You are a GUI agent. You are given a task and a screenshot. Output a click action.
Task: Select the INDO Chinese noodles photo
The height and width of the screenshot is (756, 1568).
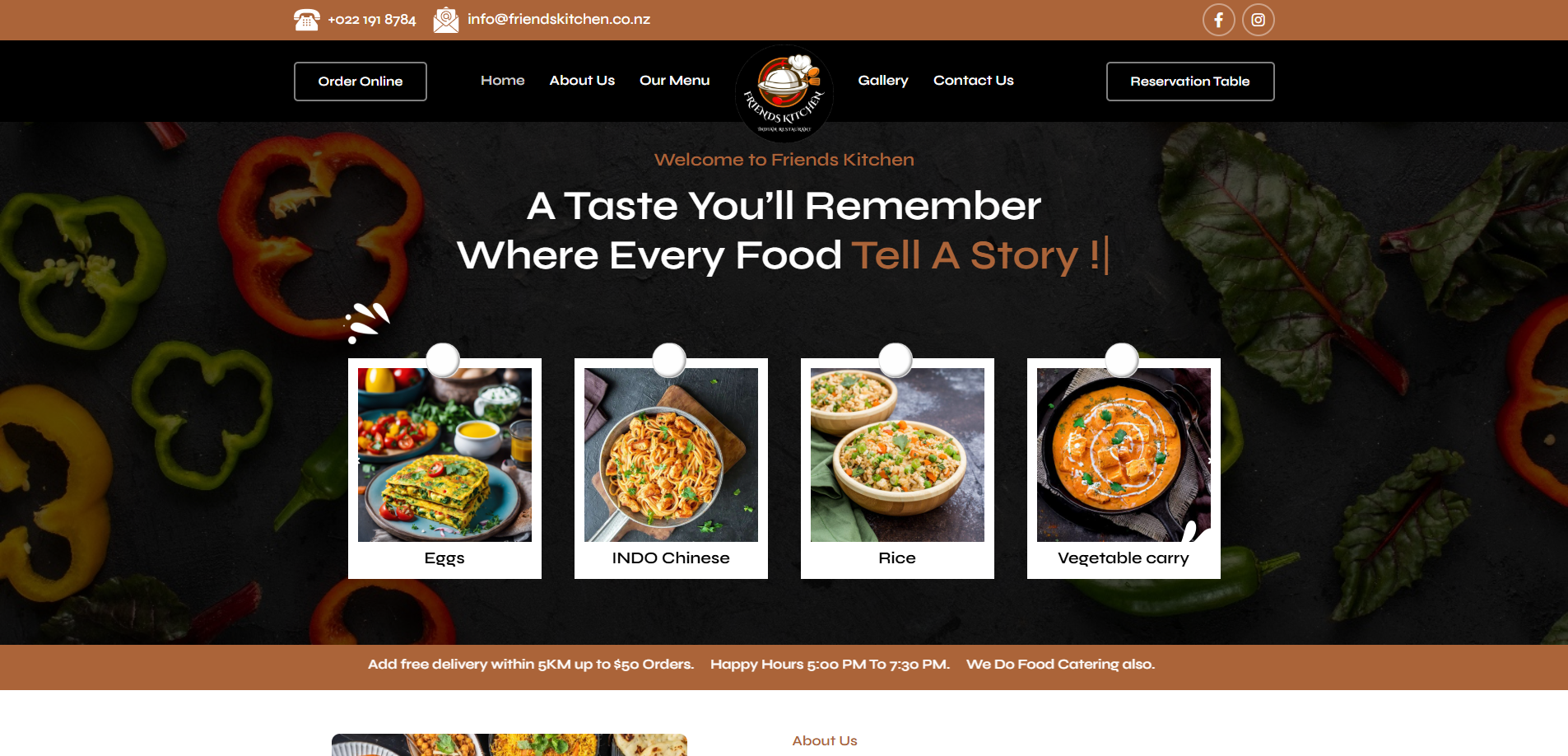[x=671, y=455]
